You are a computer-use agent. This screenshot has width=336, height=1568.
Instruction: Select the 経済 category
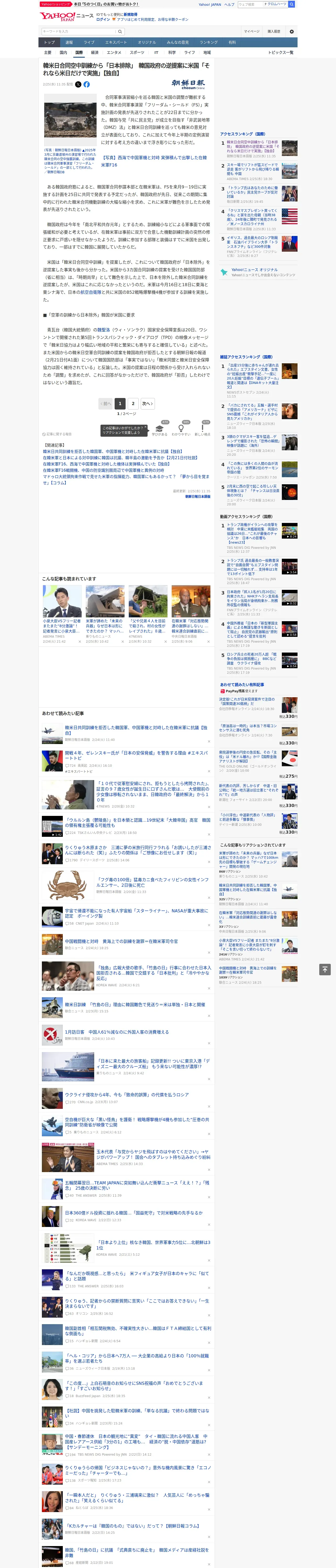click(94, 52)
